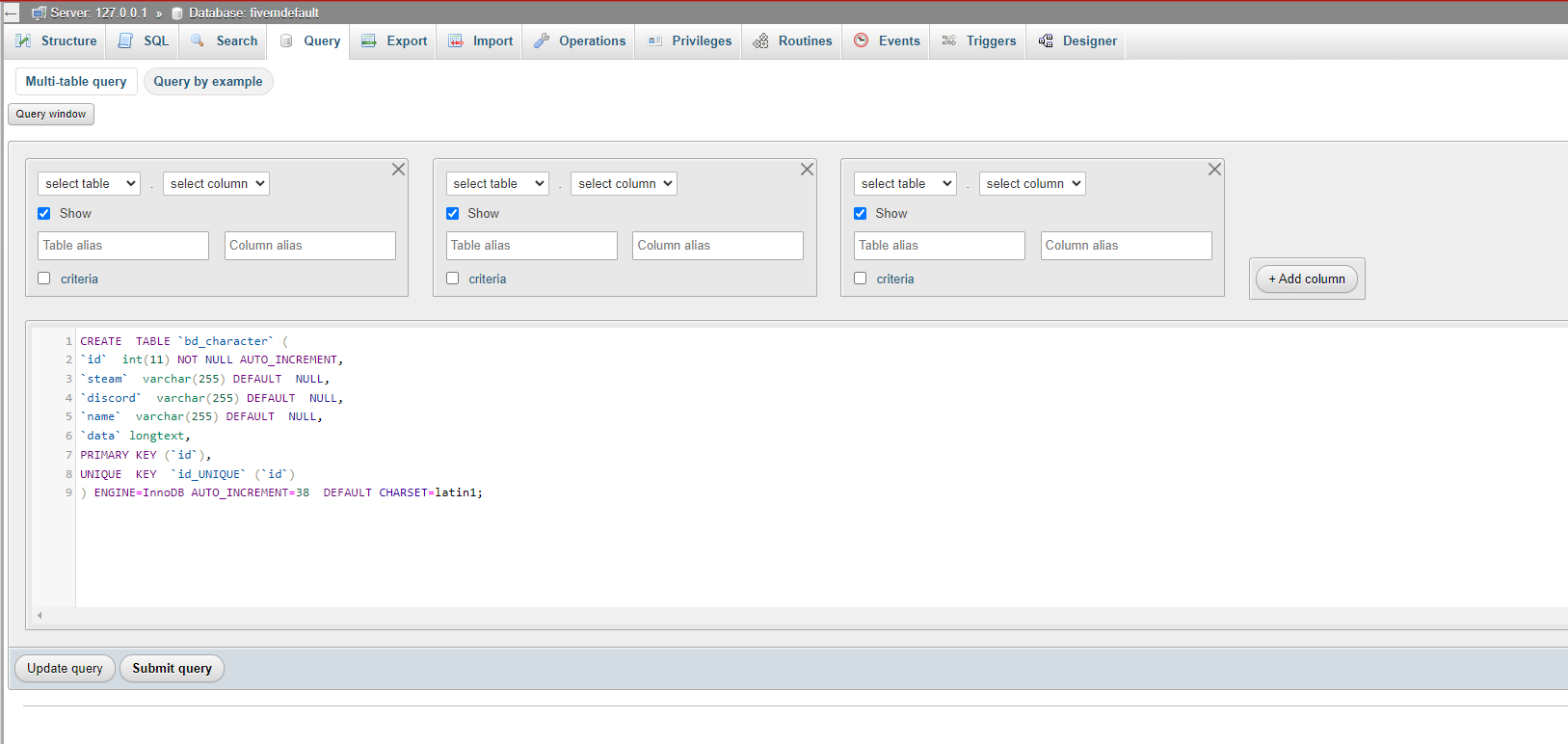Click the SQL tab icon
This screenshot has width=1568, height=744.
pos(125,40)
